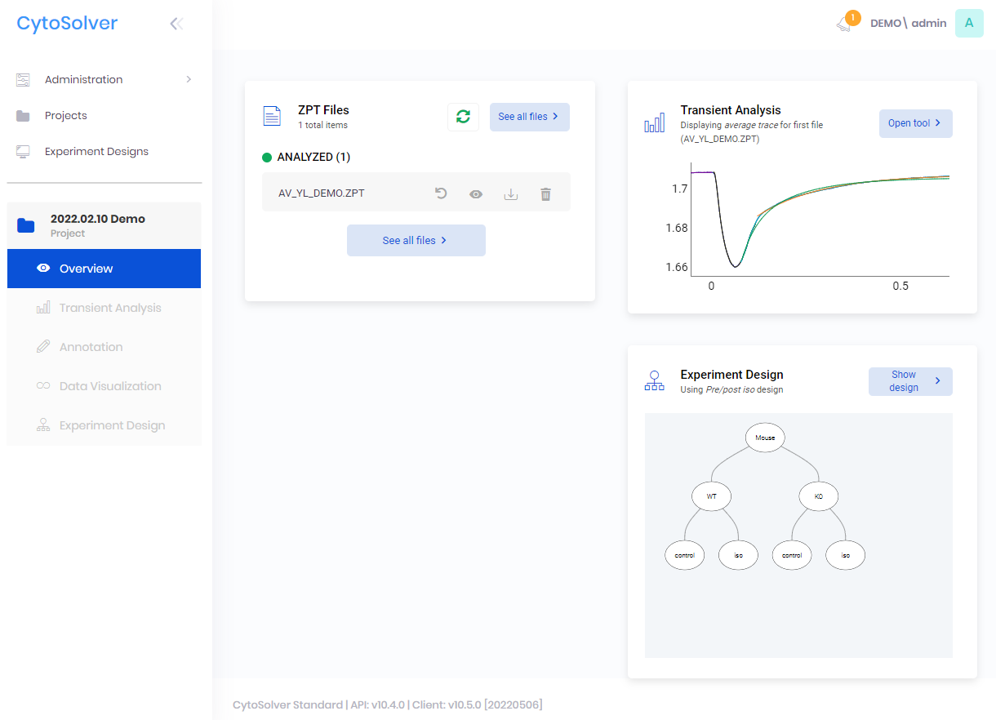Click the admin avatar letter A
Image resolution: width=996 pixels, height=720 pixels.
969,23
